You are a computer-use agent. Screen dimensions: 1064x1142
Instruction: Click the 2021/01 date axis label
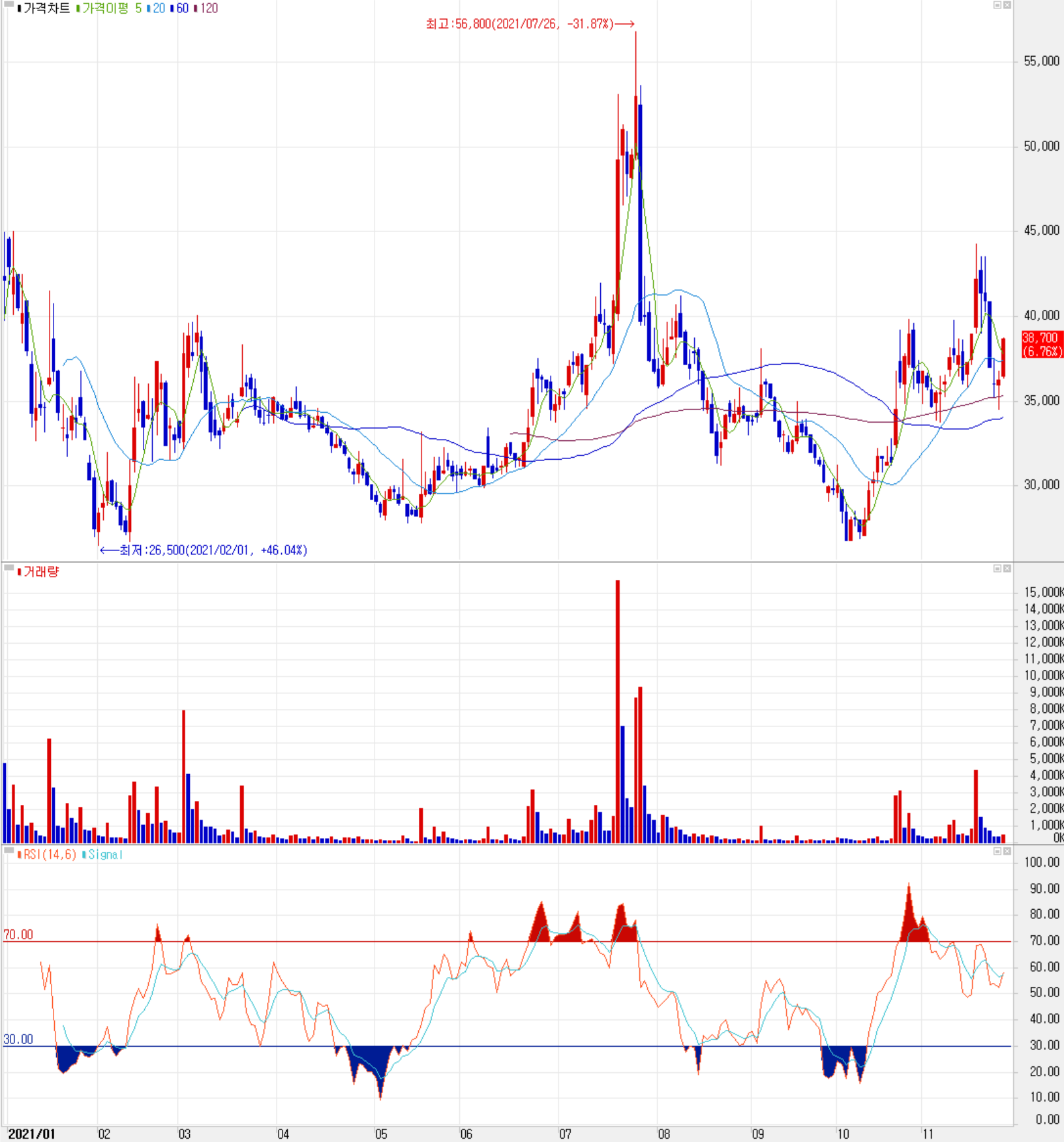click(31, 1134)
